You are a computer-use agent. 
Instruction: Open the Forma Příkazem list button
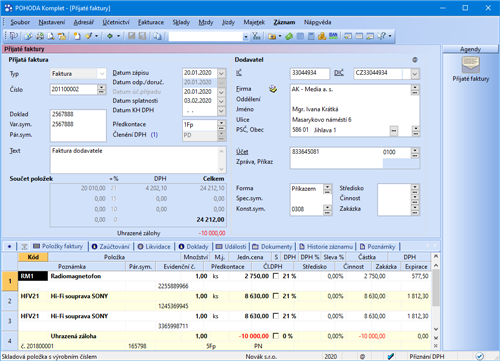click(x=327, y=189)
